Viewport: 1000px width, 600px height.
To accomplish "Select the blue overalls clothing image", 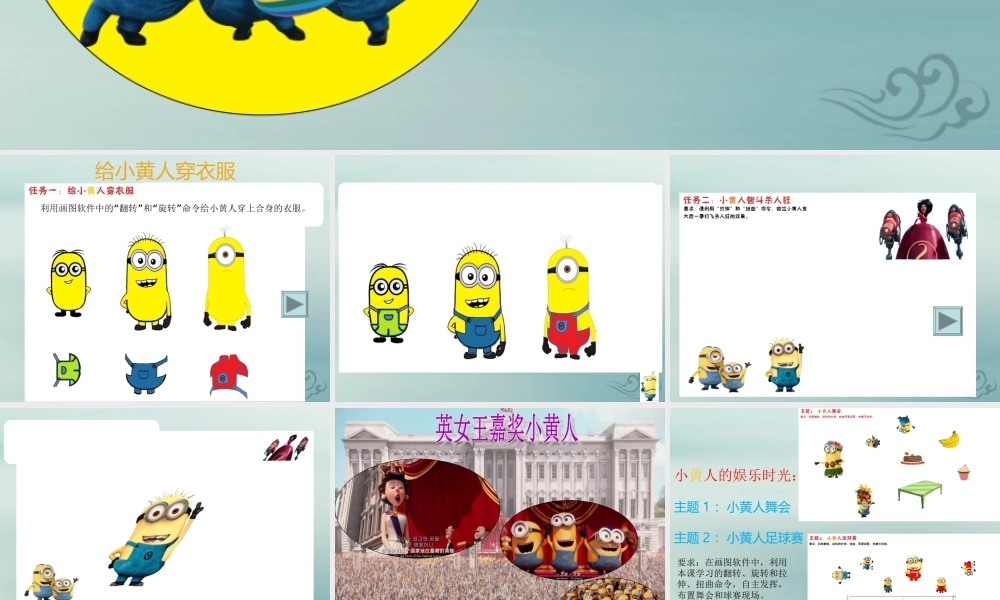I will [146, 374].
